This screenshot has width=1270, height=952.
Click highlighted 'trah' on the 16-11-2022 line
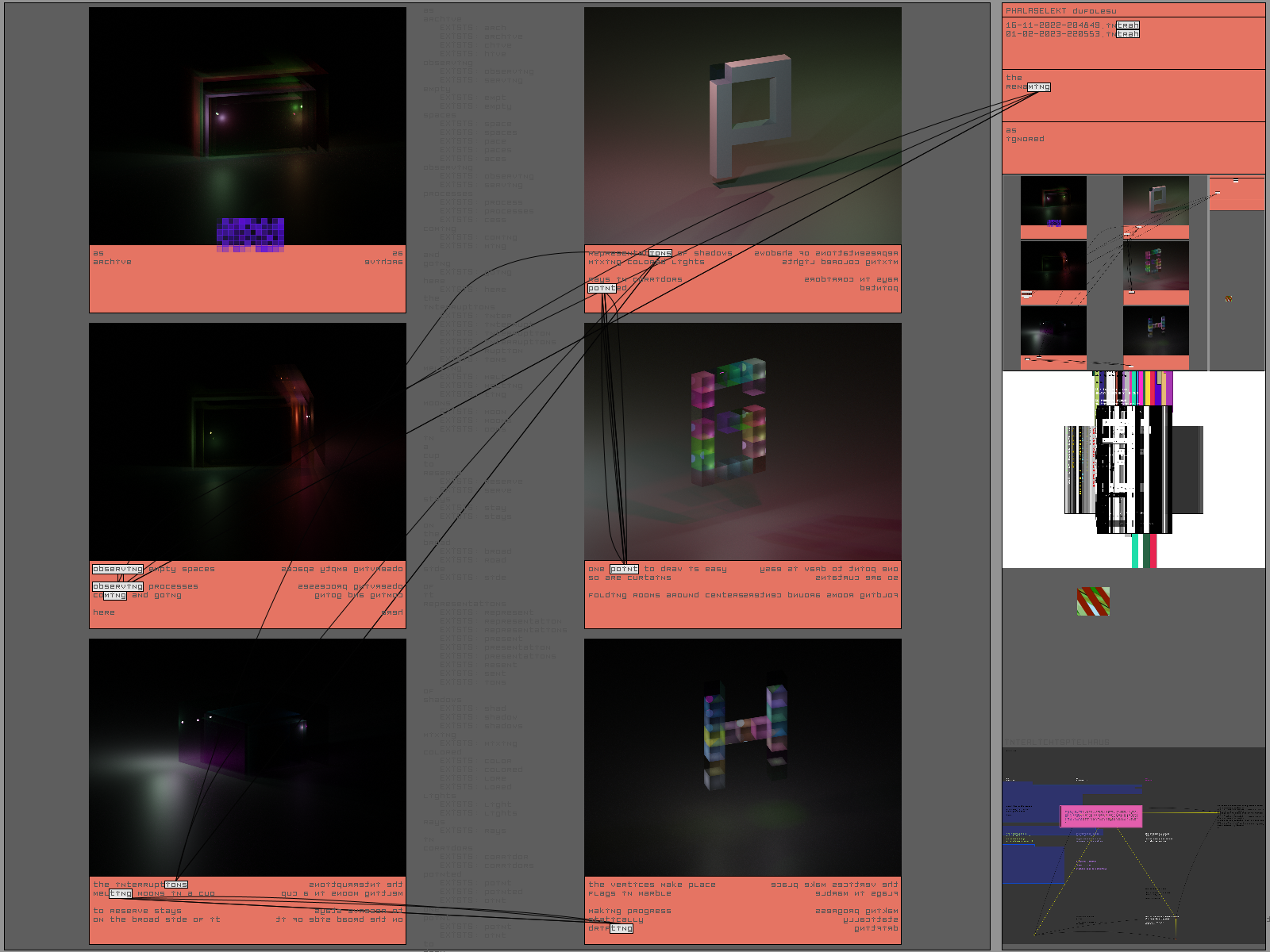[x=1127, y=25]
